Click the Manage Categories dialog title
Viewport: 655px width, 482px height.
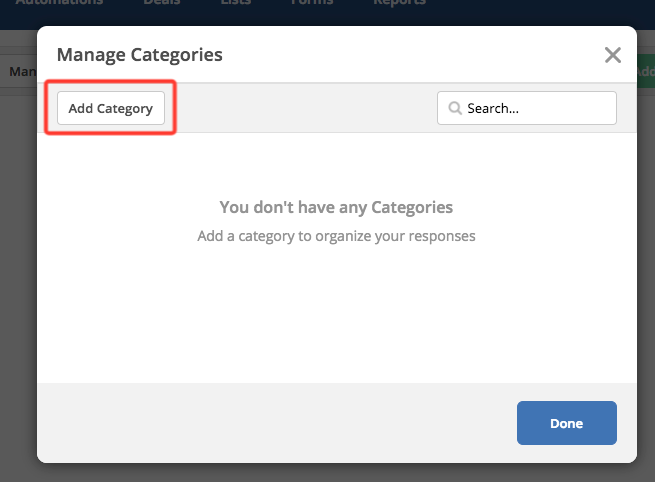140,55
